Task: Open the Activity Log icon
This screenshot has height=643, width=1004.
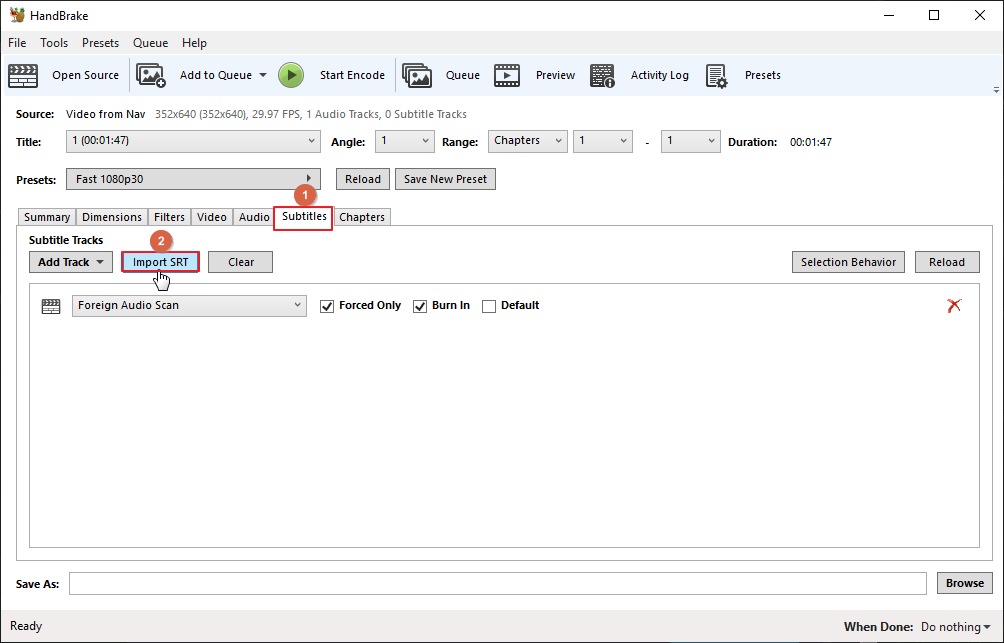Action: (x=602, y=76)
